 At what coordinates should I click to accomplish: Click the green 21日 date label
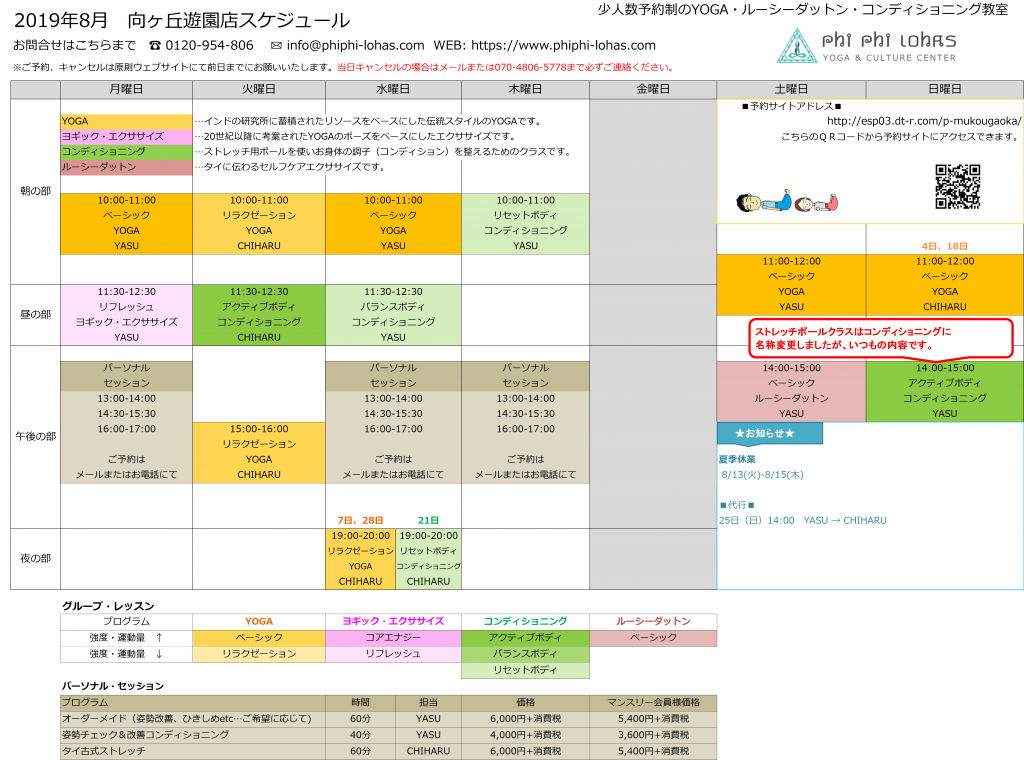click(x=428, y=520)
